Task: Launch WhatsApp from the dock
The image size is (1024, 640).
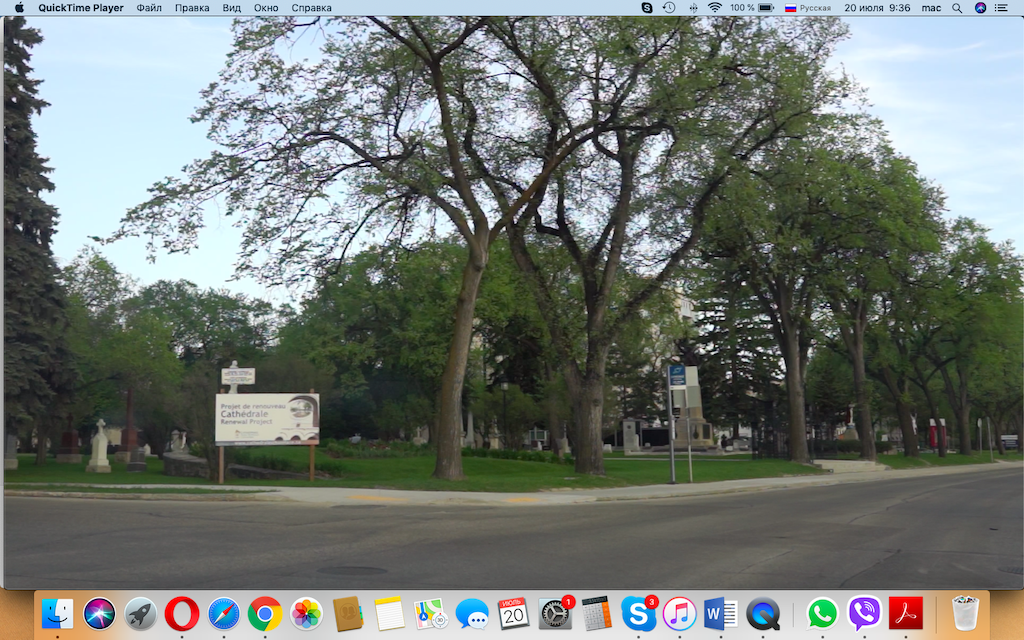Action: (822, 614)
